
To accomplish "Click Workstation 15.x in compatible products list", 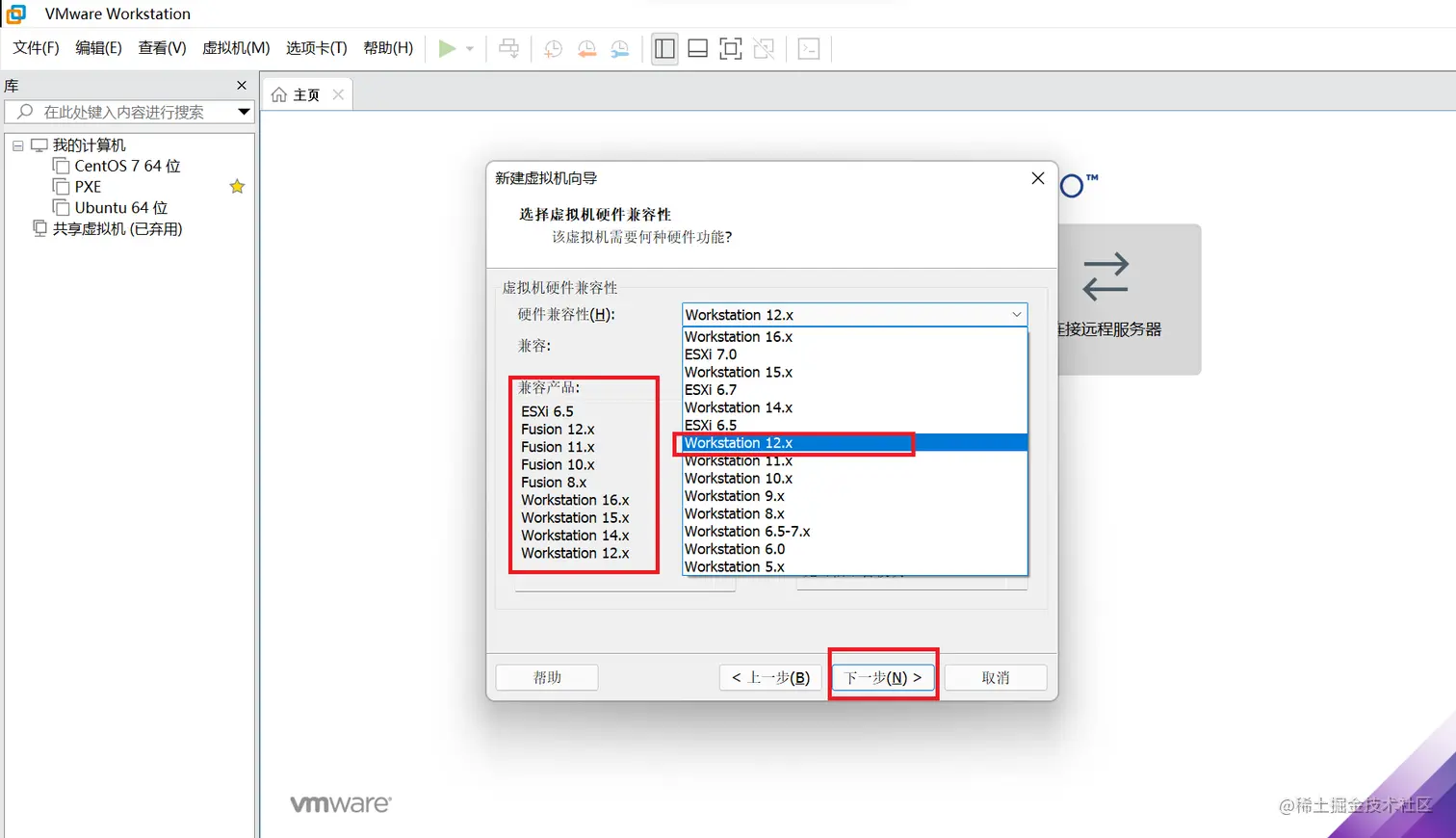I will click(575, 517).
